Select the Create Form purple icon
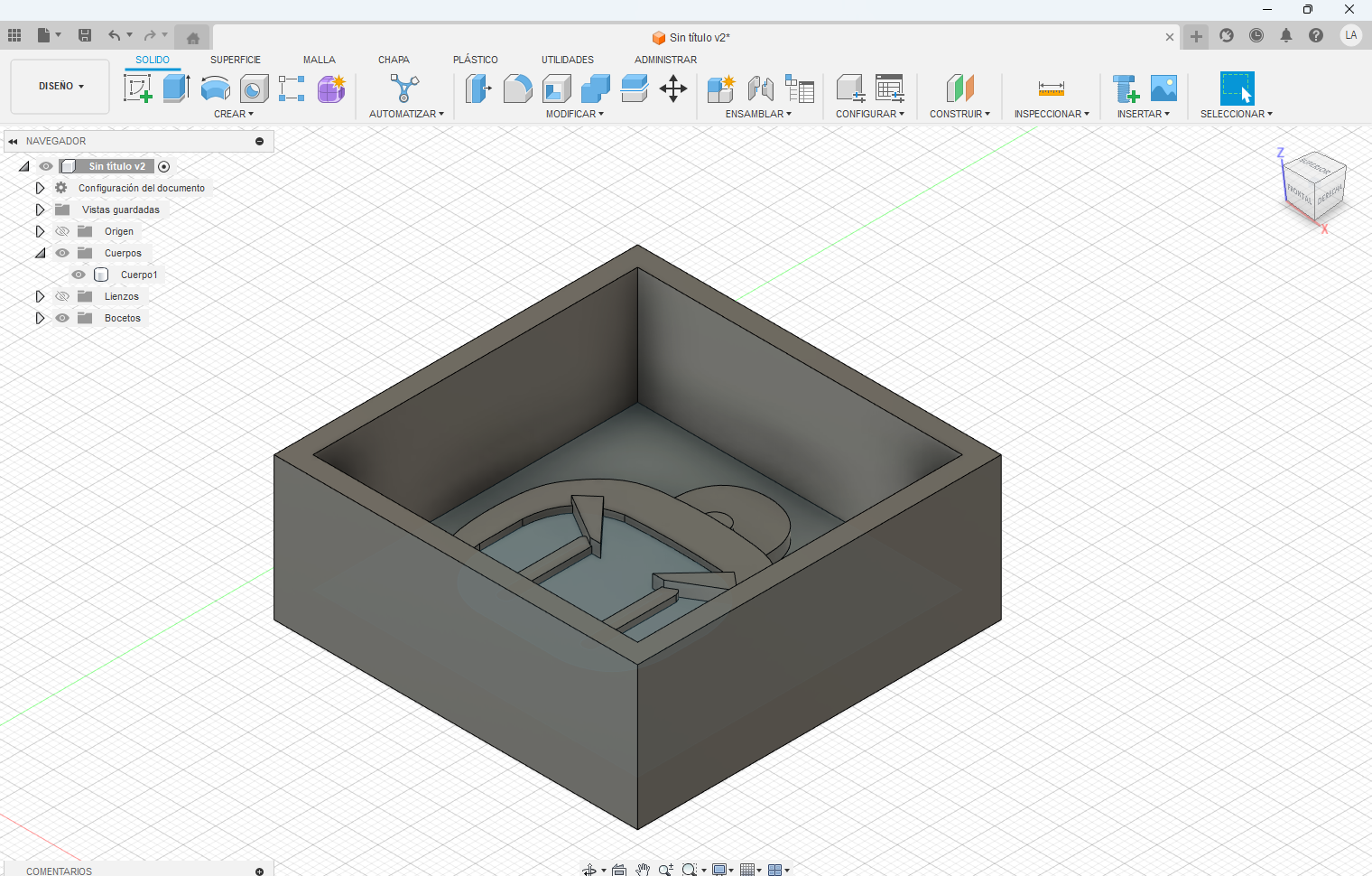Image resolution: width=1372 pixels, height=876 pixels. pyautogui.click(x=331, y=89)
